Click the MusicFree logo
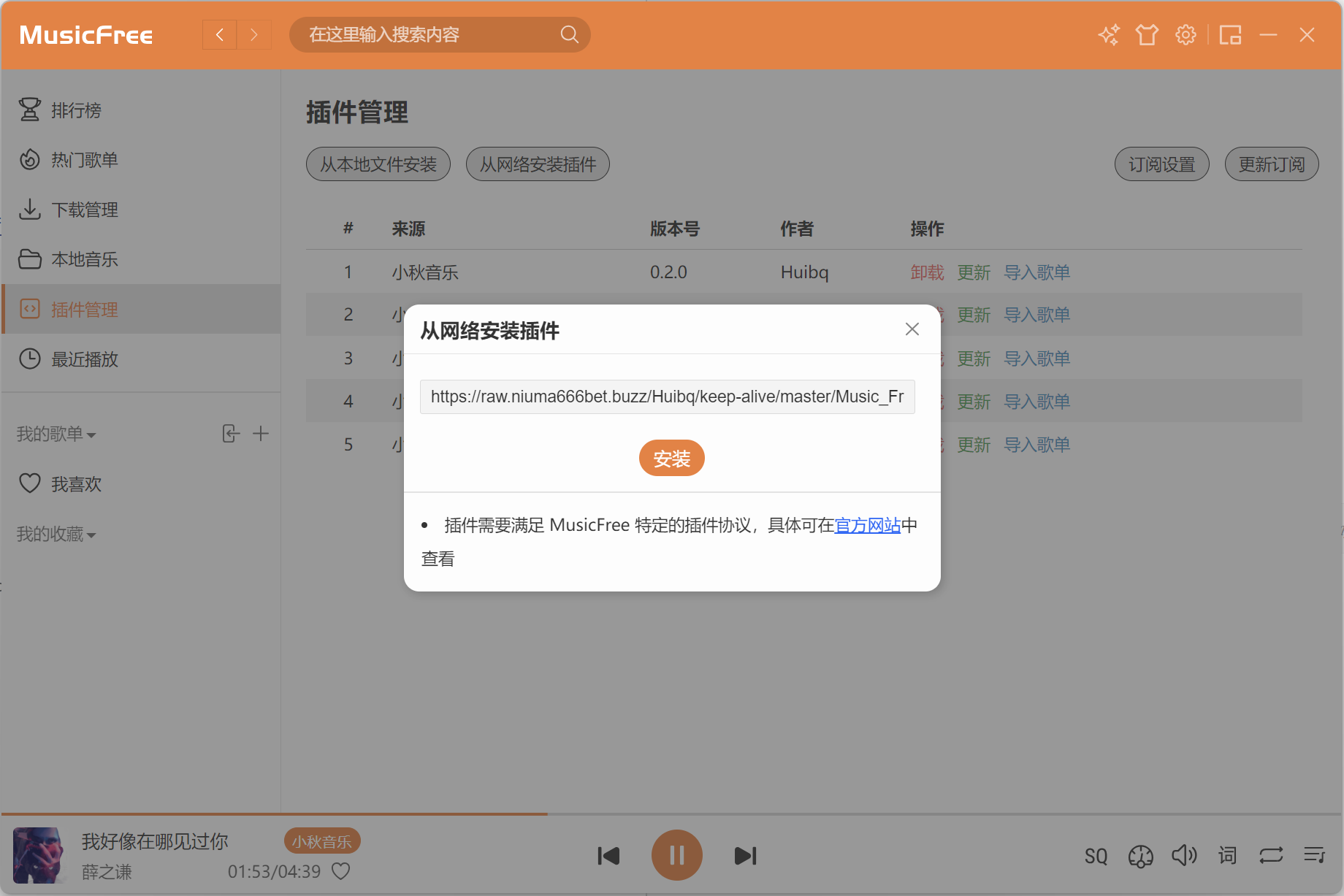 point(86,34)
